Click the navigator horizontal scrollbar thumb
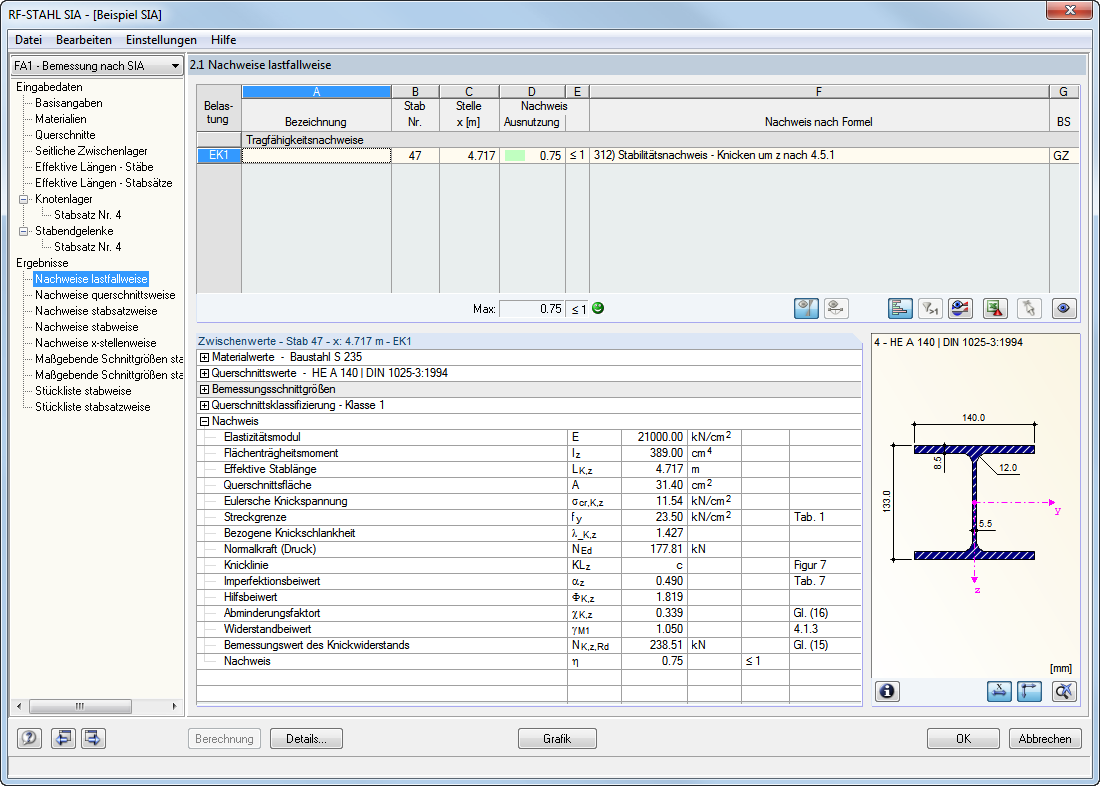The width and height of the screenshot is (1100, 786). coord(80,706)
